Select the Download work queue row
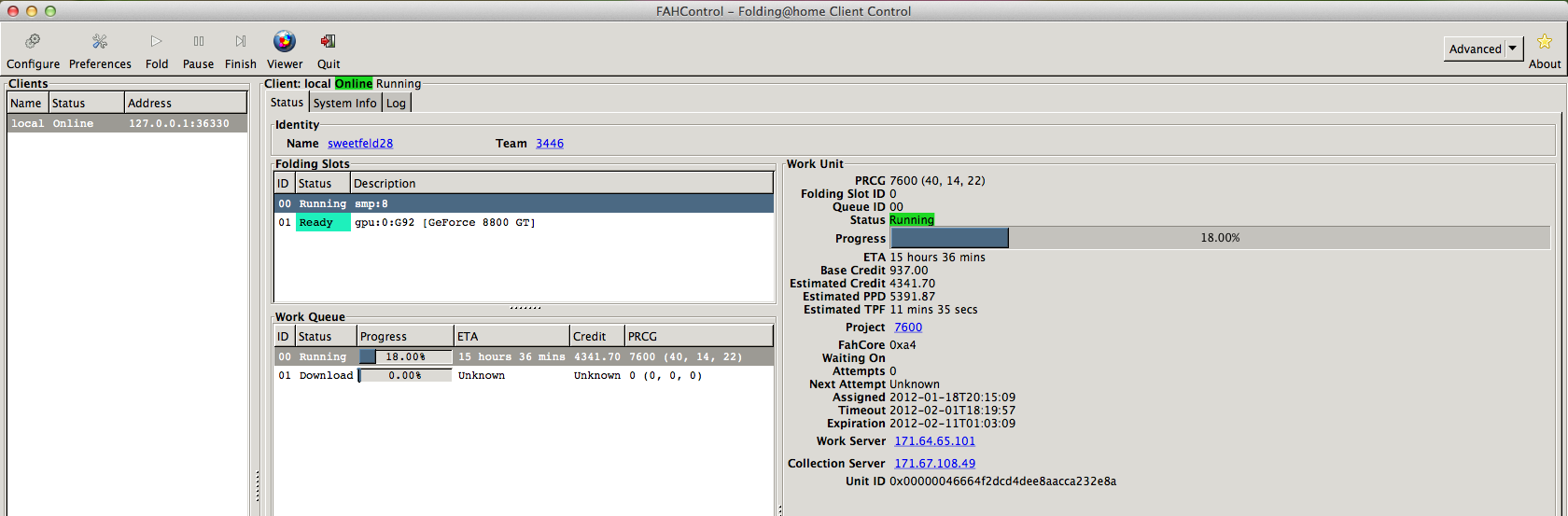 [x=524, y=376]
